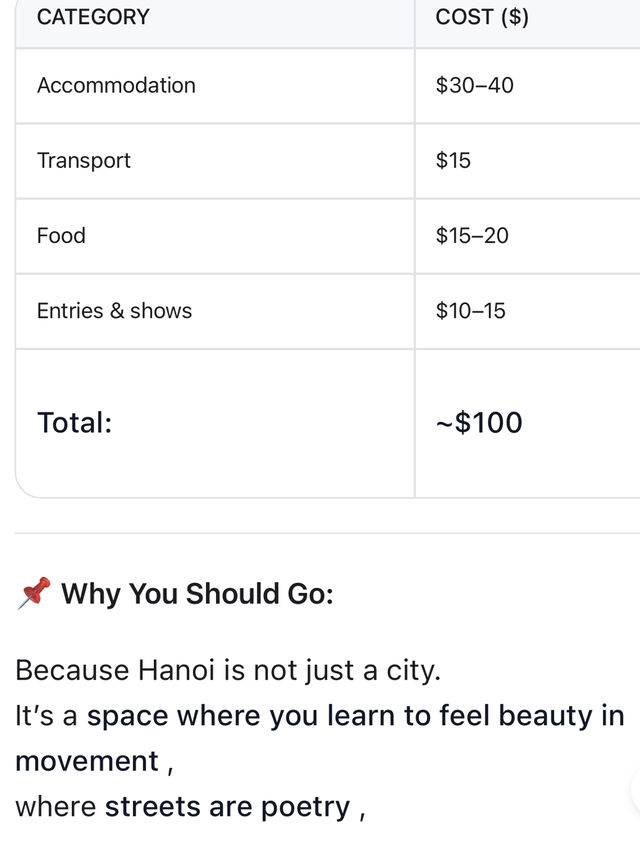Click the $15 transport cost value
This screenshot has height=852, width=640.
pos(453,160)
